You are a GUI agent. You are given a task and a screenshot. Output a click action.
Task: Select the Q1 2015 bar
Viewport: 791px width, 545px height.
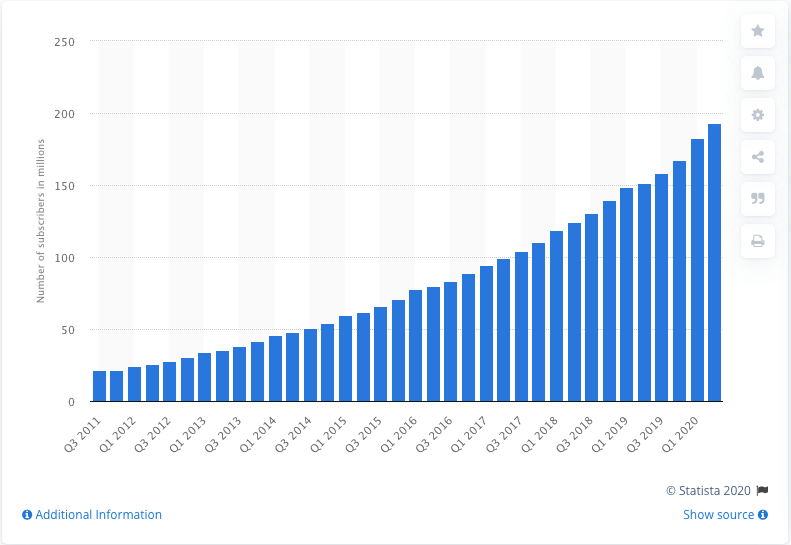(x=345, y=359)
